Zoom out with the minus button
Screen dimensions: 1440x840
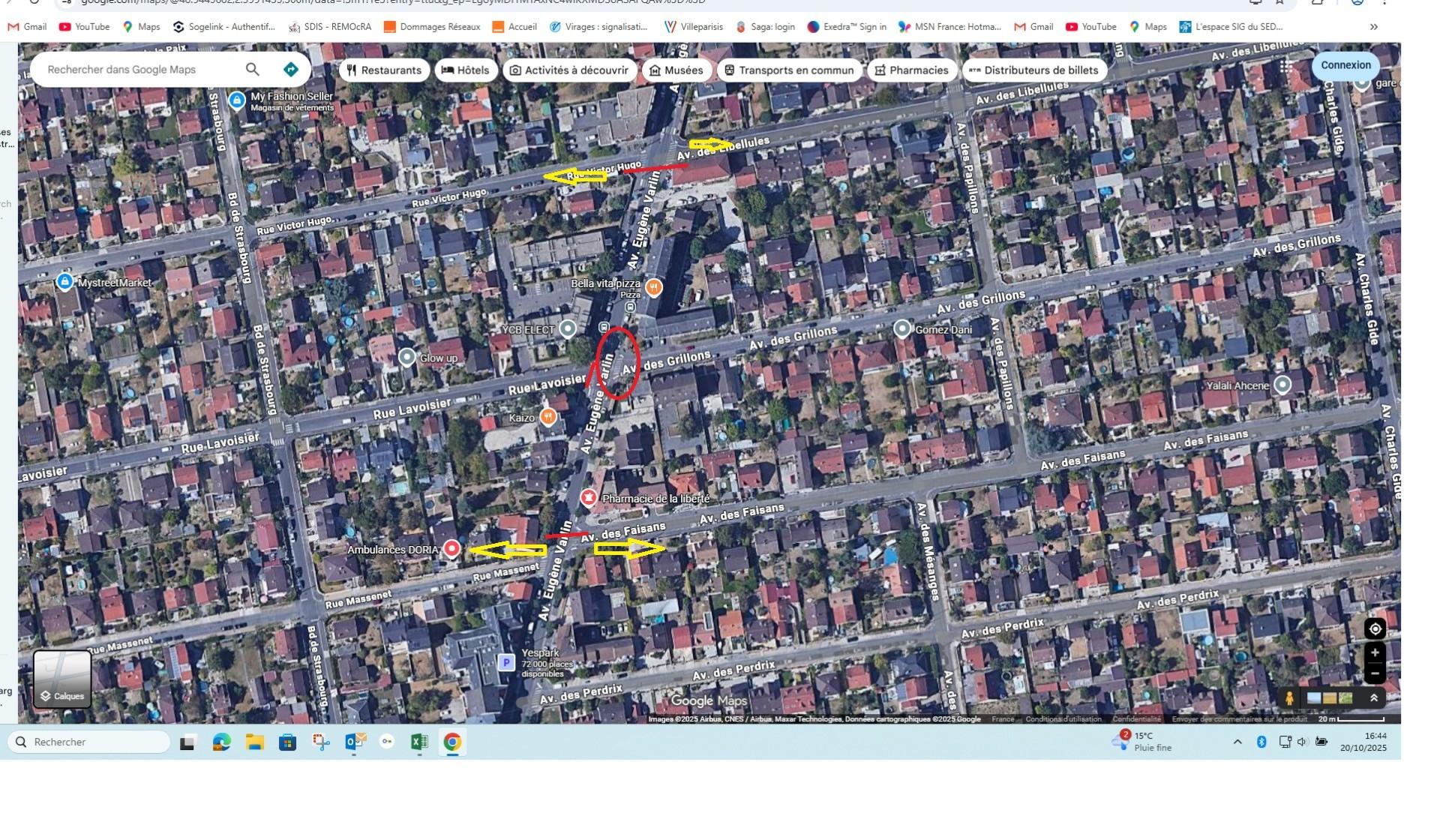tap(1374, 673)
